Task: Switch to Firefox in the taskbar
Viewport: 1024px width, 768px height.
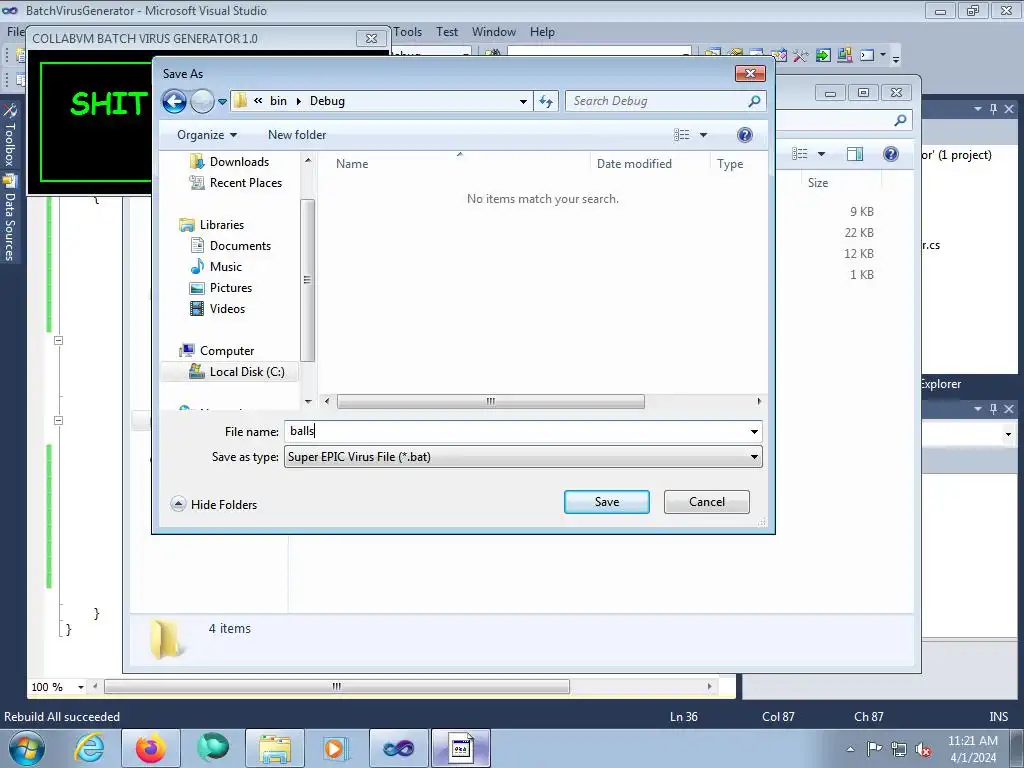Action: [151, 748]
